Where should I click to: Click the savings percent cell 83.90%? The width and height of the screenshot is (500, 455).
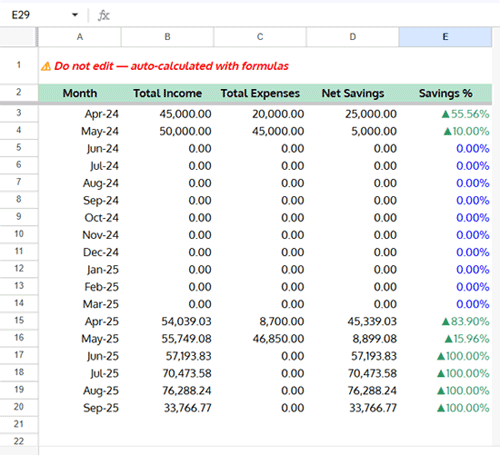(445, 322)
